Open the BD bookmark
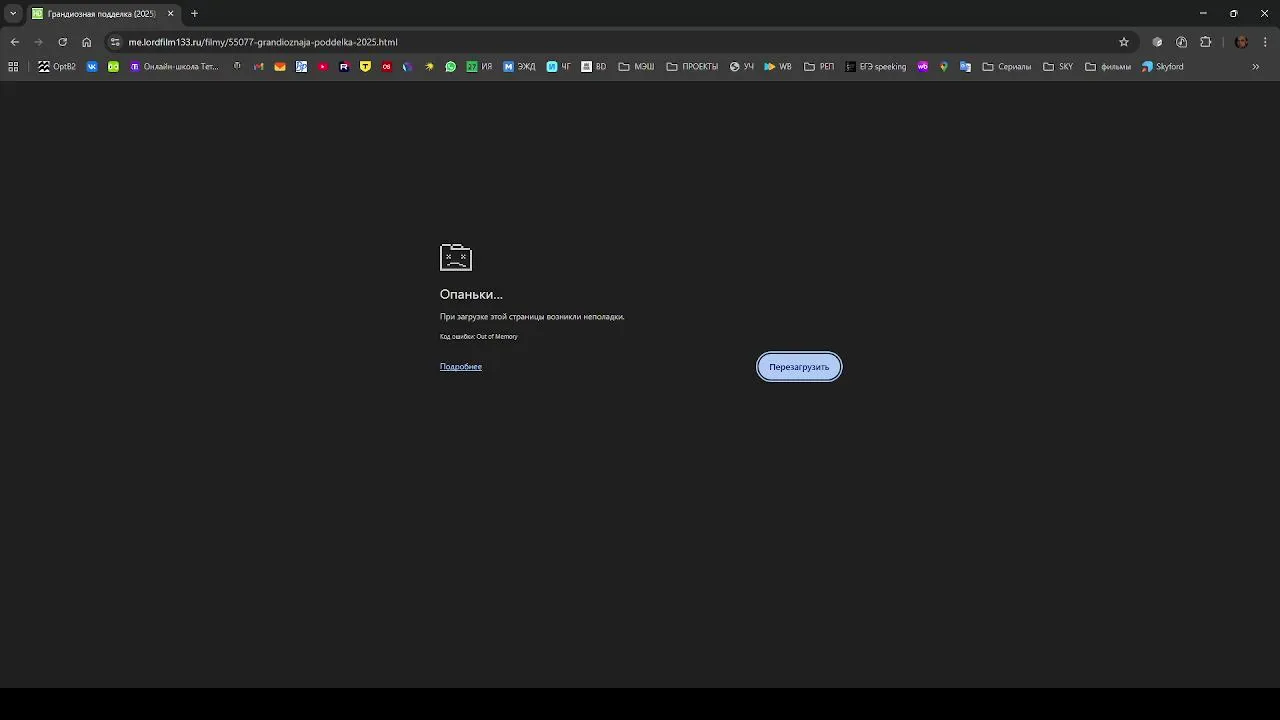This screenshot has height=720, width=1280. coord(594,67)
